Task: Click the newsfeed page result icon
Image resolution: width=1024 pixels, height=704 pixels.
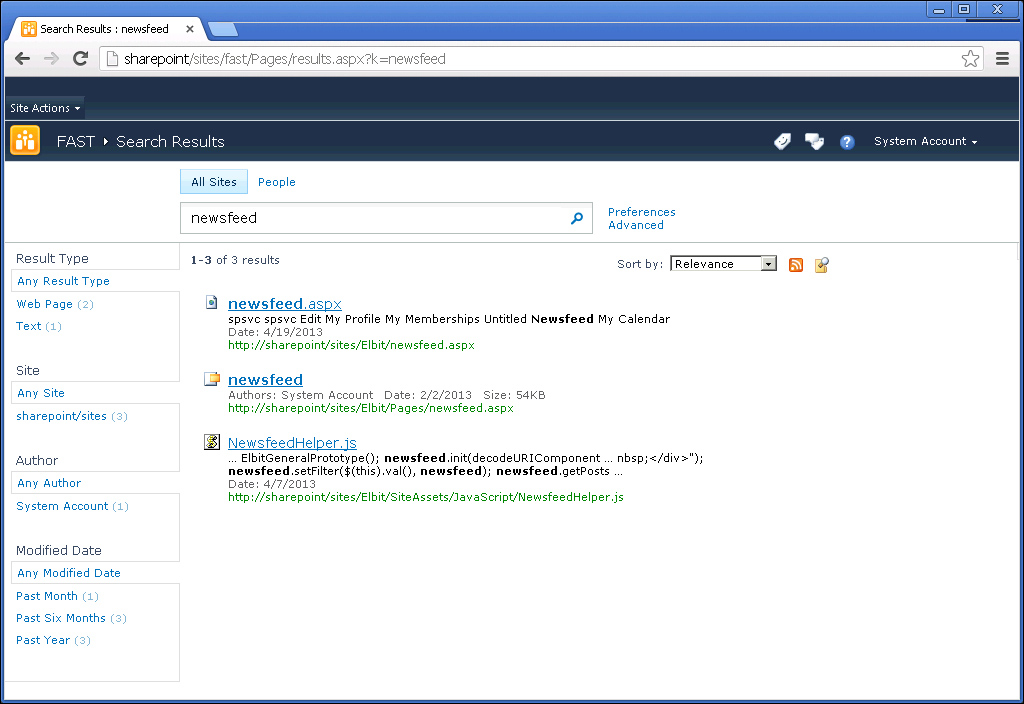Action: click(212, 379)
